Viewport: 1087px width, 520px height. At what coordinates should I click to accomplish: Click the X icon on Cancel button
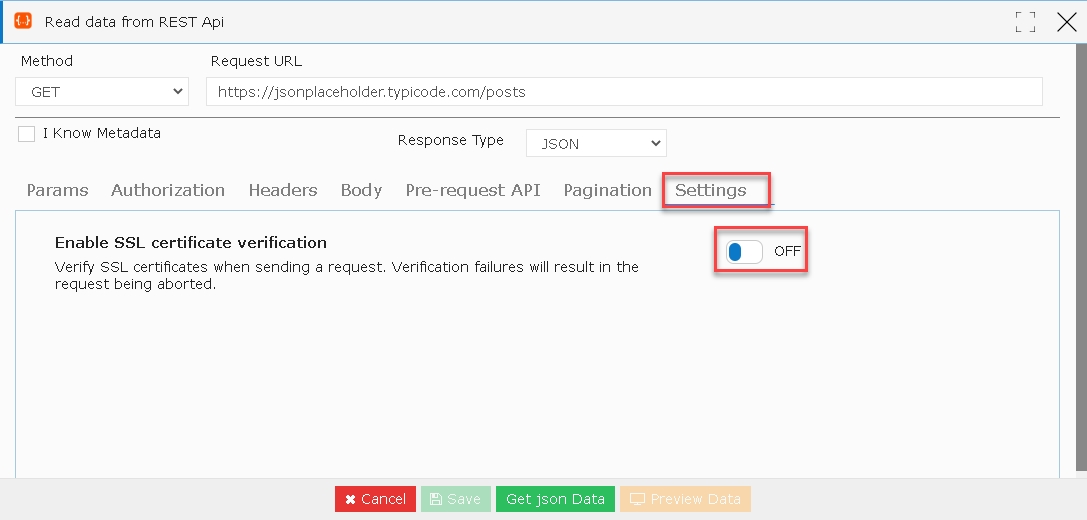(350, 499)
